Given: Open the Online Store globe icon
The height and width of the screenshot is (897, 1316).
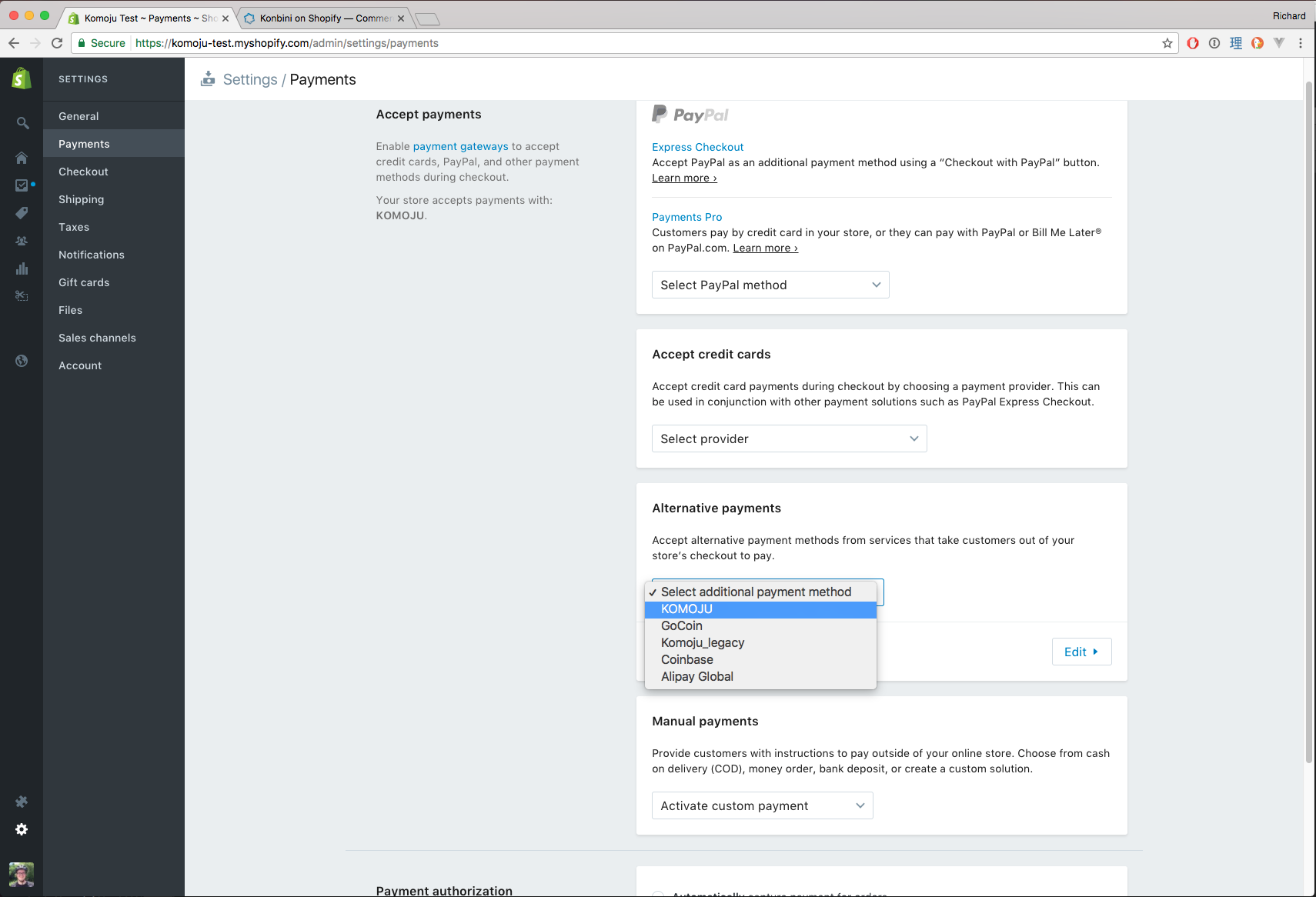Looking at the screenshot, I should [22, 361].
